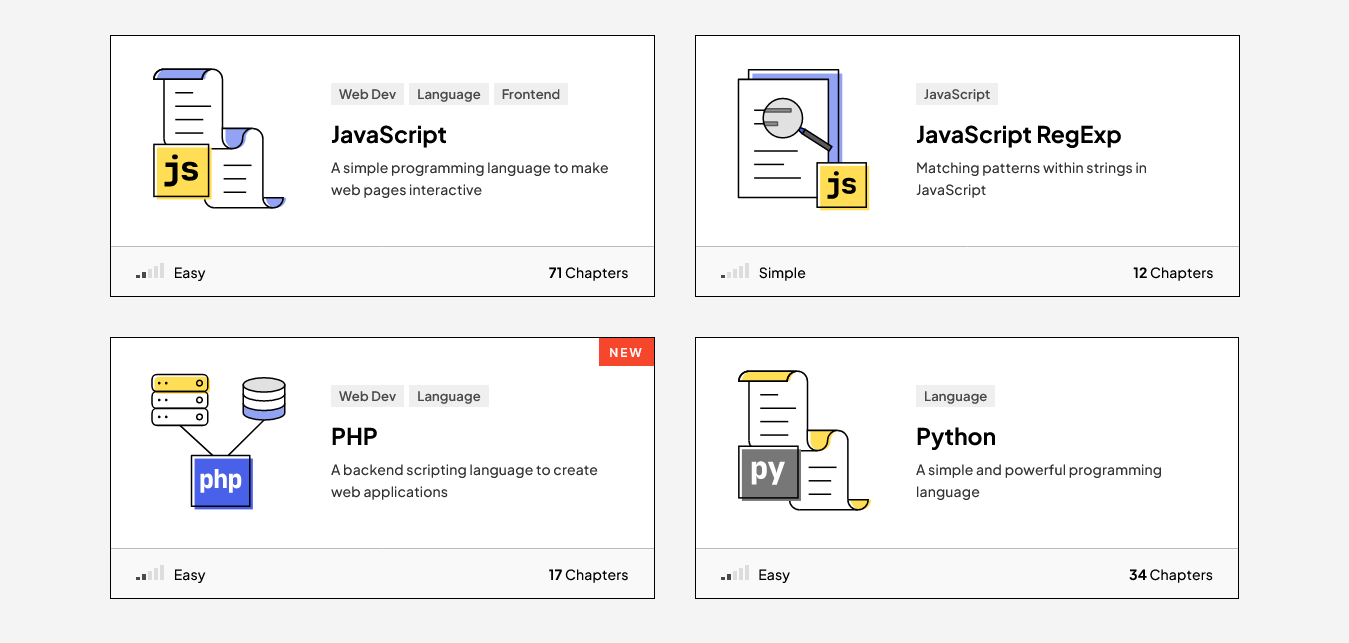Screen dimensions: 1349x643
Task: Click description 'A simple programming language to make'
Action: click(x=470, y=168)
